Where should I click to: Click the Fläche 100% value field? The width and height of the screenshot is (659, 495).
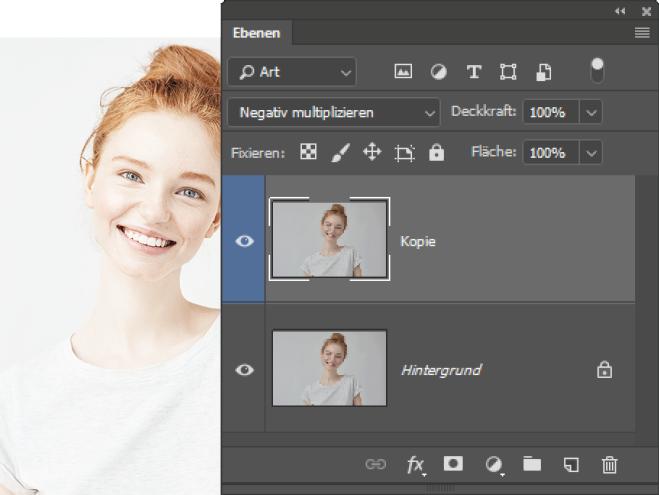tap(551, 152)
